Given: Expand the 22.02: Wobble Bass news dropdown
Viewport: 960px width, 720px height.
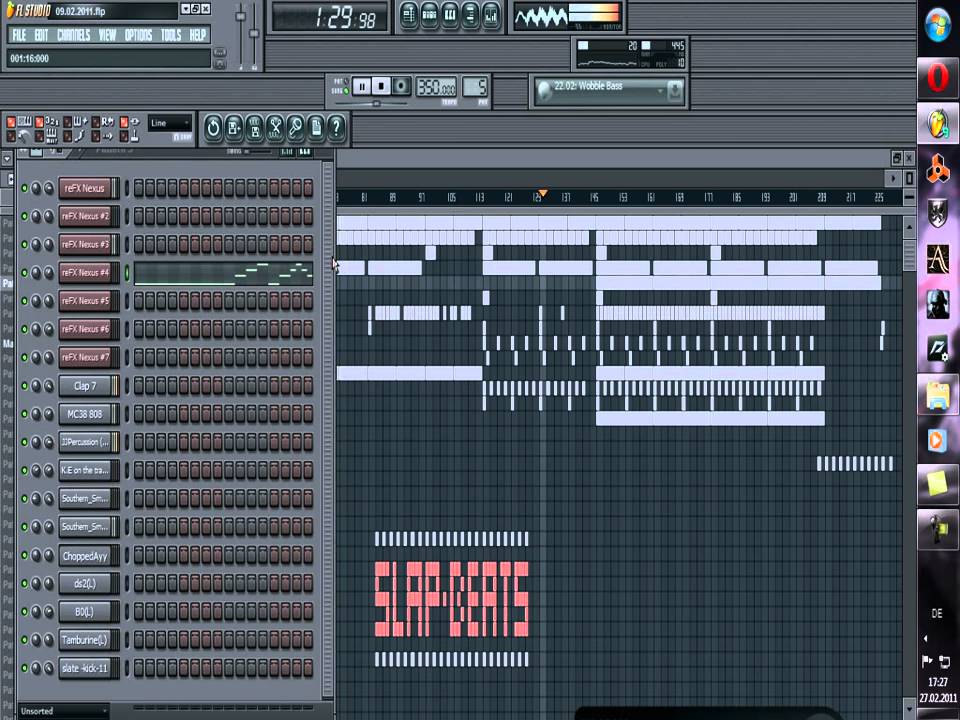Looking at the screenshot, I should [x=660, y=91].
